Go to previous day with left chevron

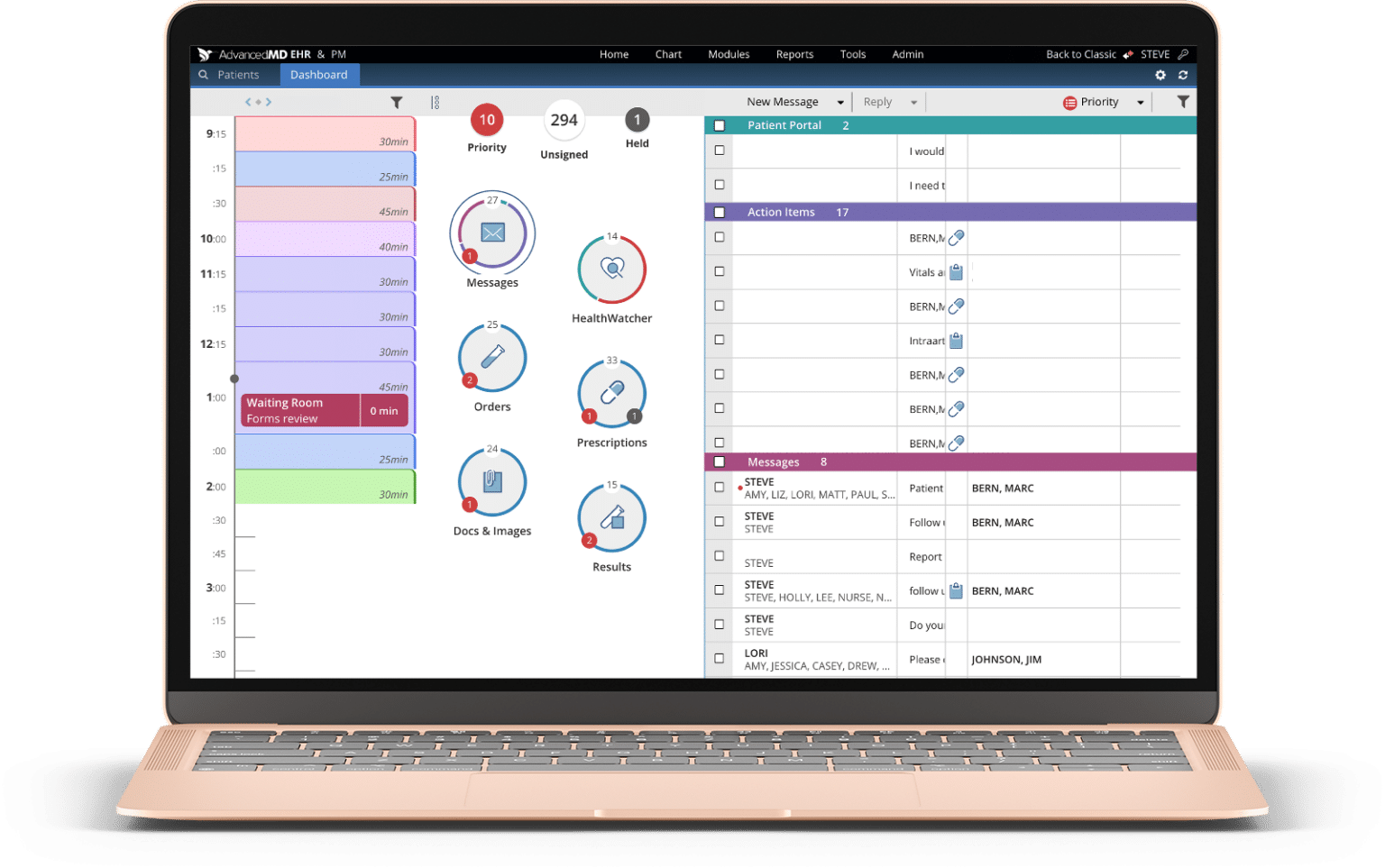[x=249, y=102]
